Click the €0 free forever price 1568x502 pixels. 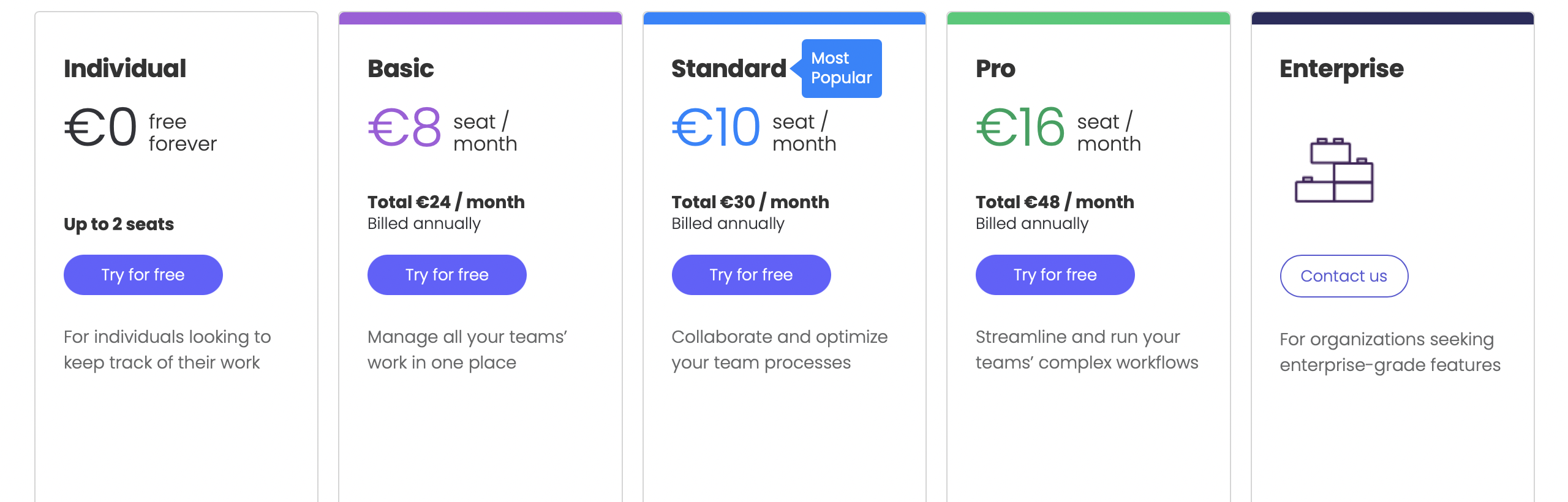pyautogui.click(x=101, y=127)
